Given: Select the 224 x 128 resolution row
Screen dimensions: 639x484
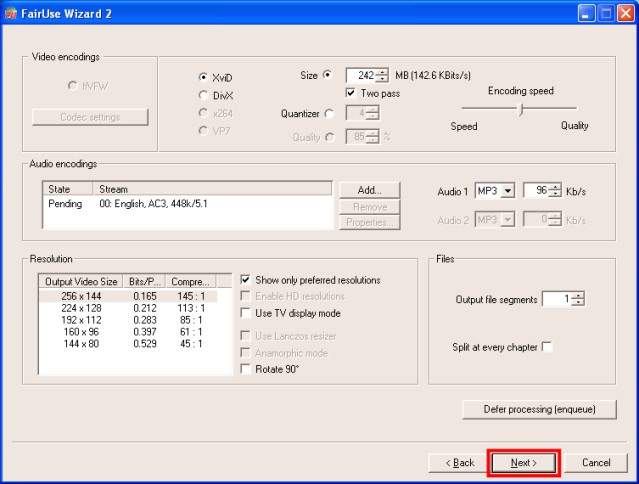Looking at the screenshot, I should pos(82,308).
